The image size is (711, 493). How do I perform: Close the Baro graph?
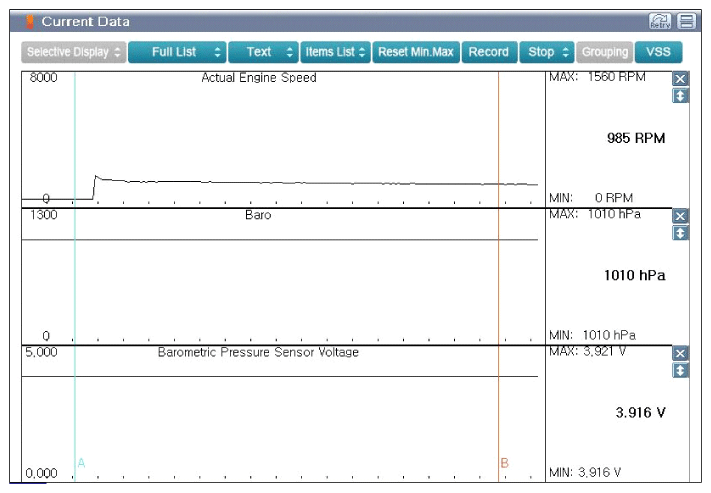pyautogui.click(x=680, y=216)
